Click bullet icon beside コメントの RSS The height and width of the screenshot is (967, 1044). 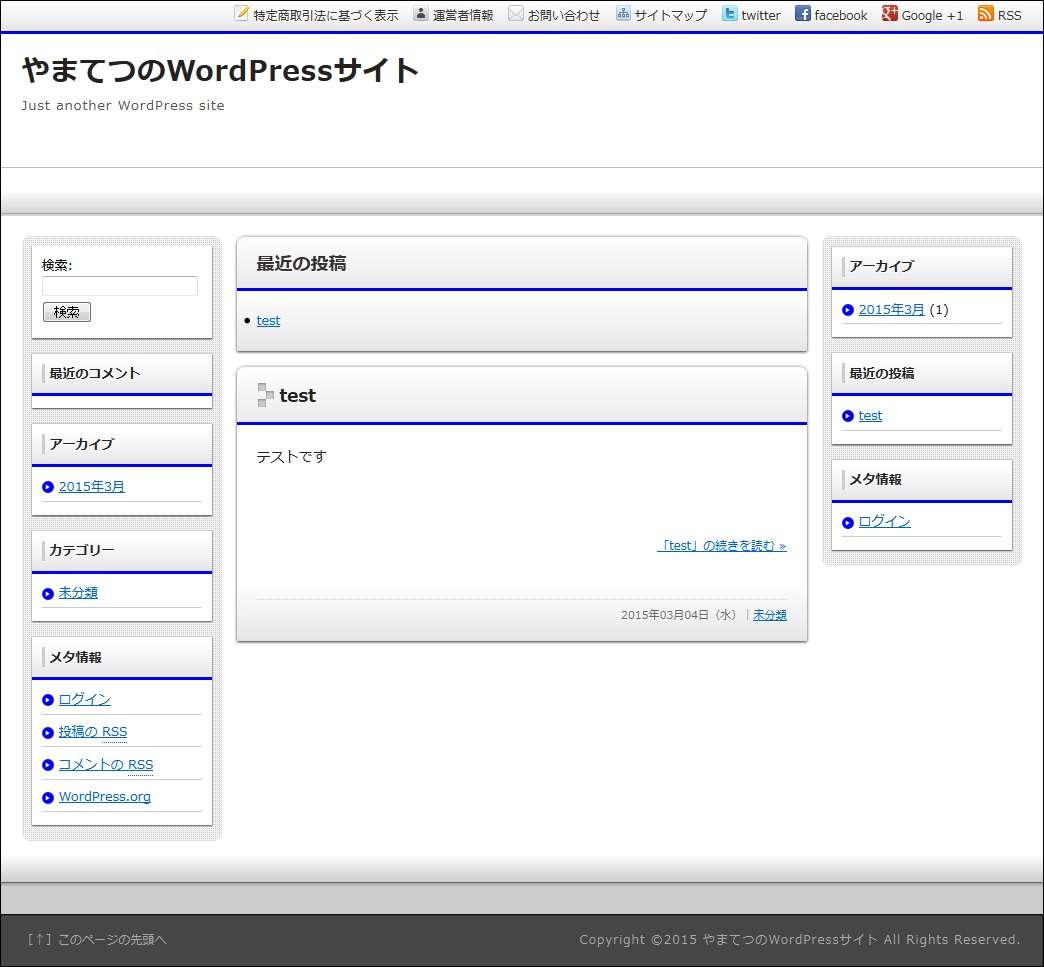(x=48, y=765)
